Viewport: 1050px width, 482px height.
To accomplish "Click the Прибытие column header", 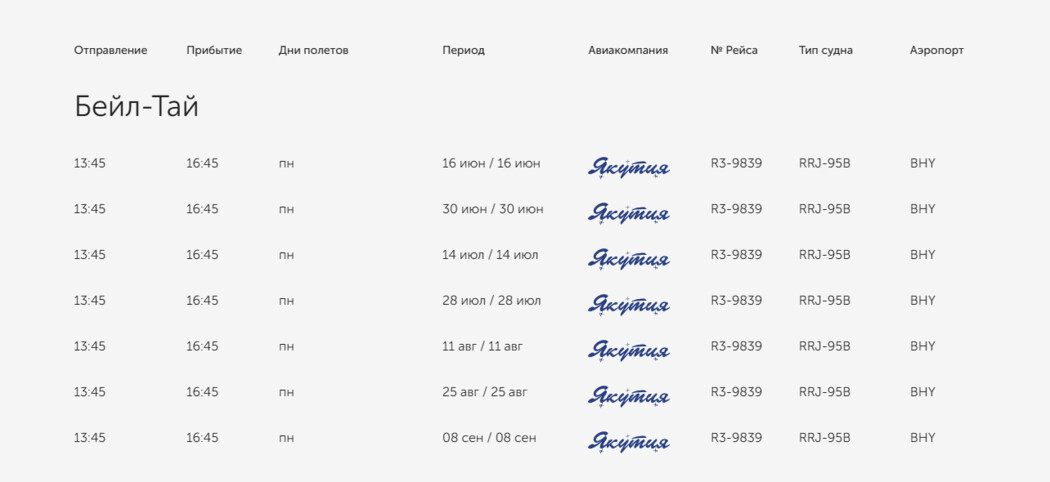I will (x=214, y=51).
